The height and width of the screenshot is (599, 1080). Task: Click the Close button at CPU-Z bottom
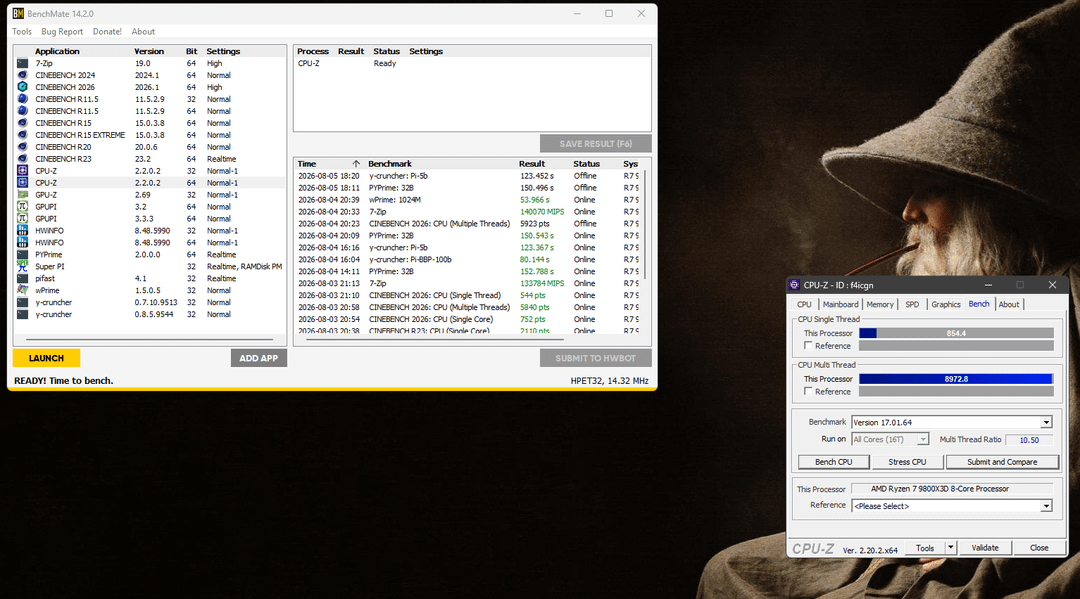(1039, 548)
